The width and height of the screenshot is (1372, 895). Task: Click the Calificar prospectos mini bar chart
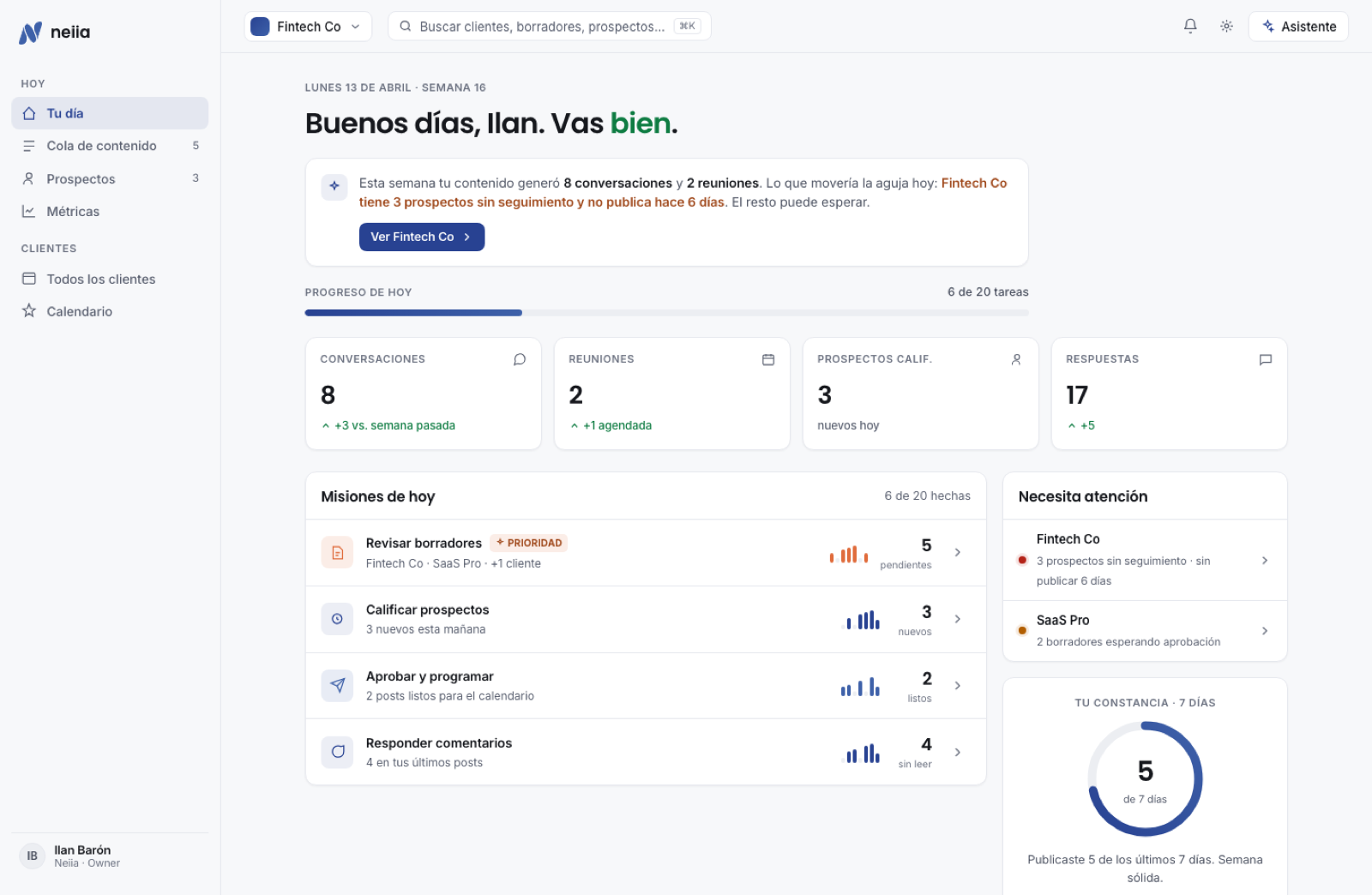click(863, 620)
